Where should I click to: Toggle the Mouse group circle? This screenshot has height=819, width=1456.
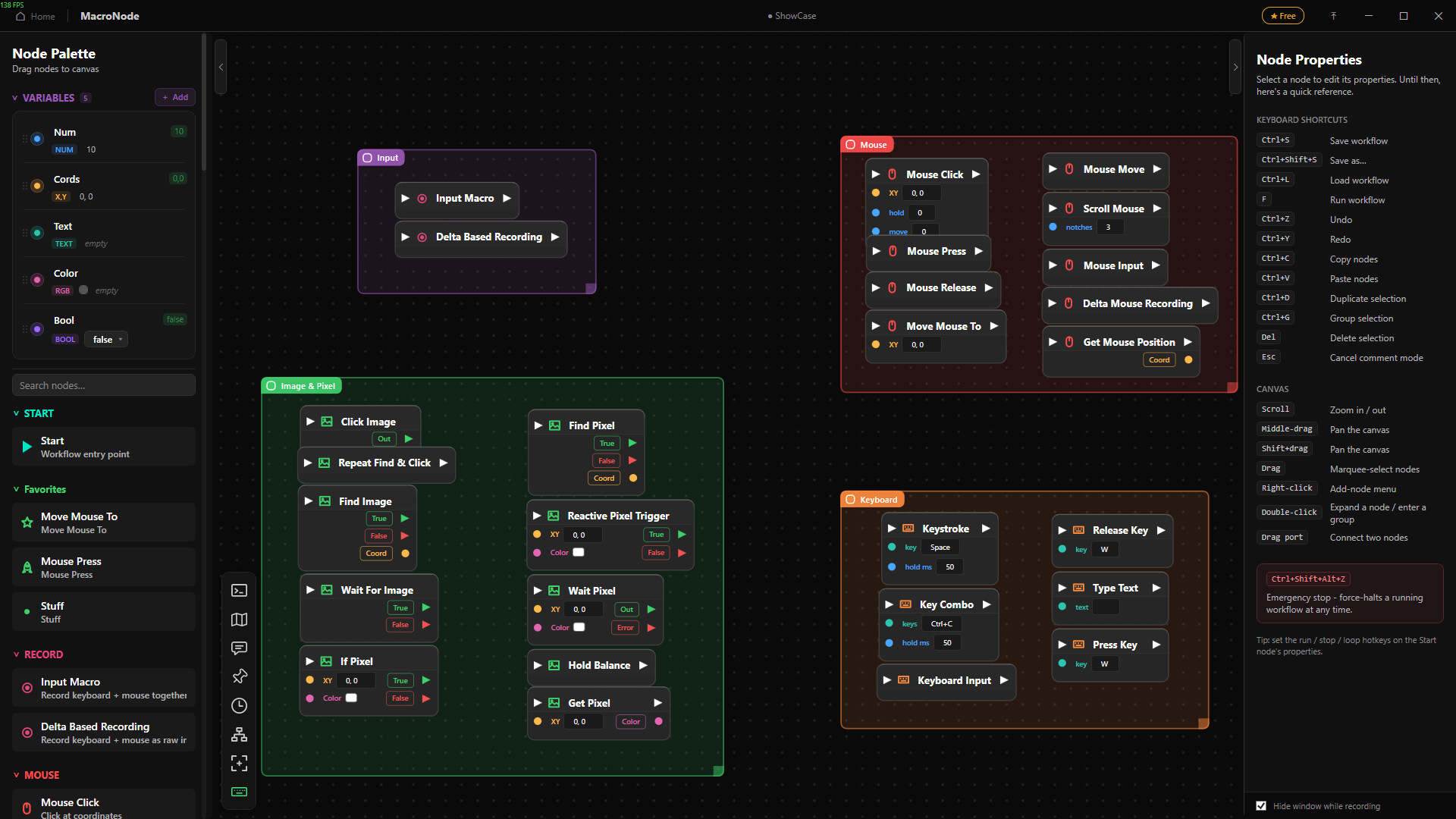[x=850, y=145]
